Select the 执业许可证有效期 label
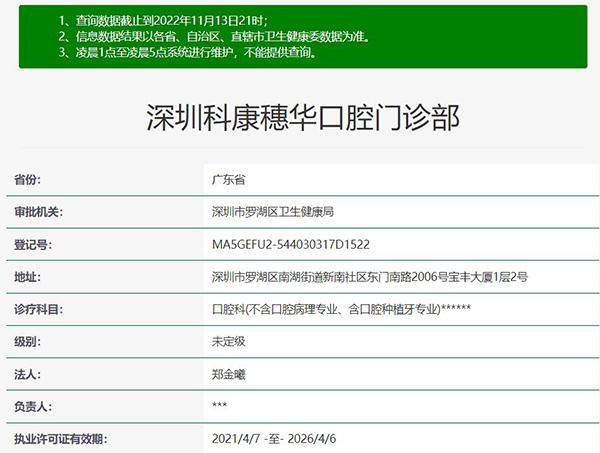The image size is (600, 453). [x=60, y=439]
